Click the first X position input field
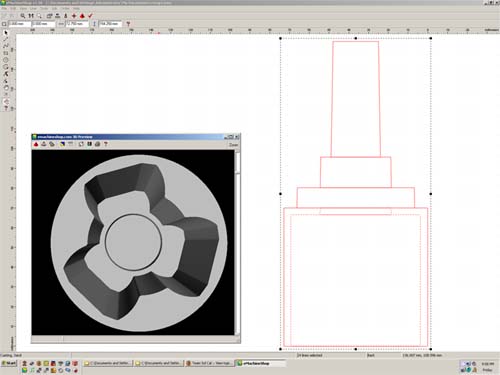The image size is (500, 375). point(20,24)
